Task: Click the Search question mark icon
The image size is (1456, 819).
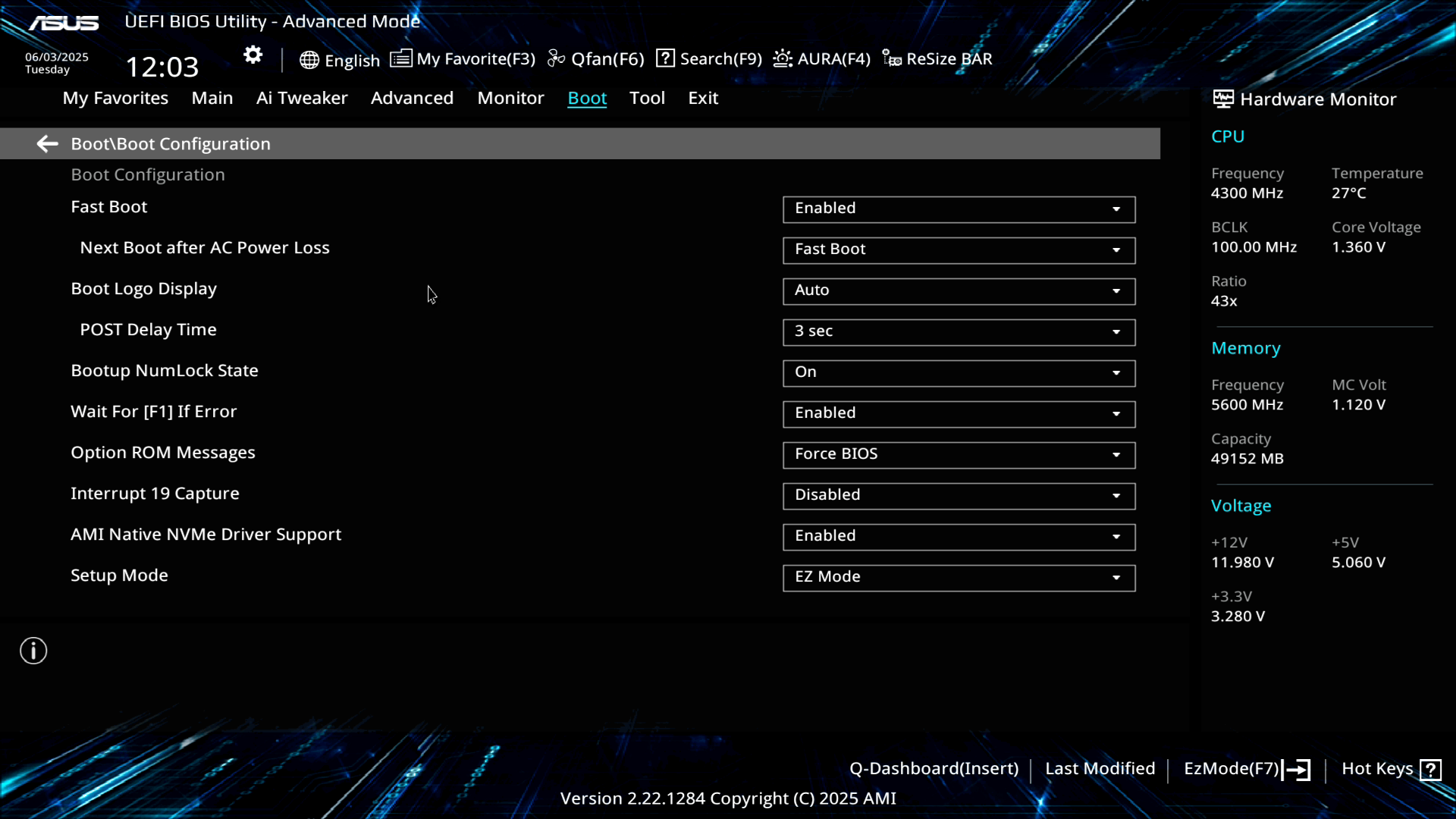Action: point(665,58)
